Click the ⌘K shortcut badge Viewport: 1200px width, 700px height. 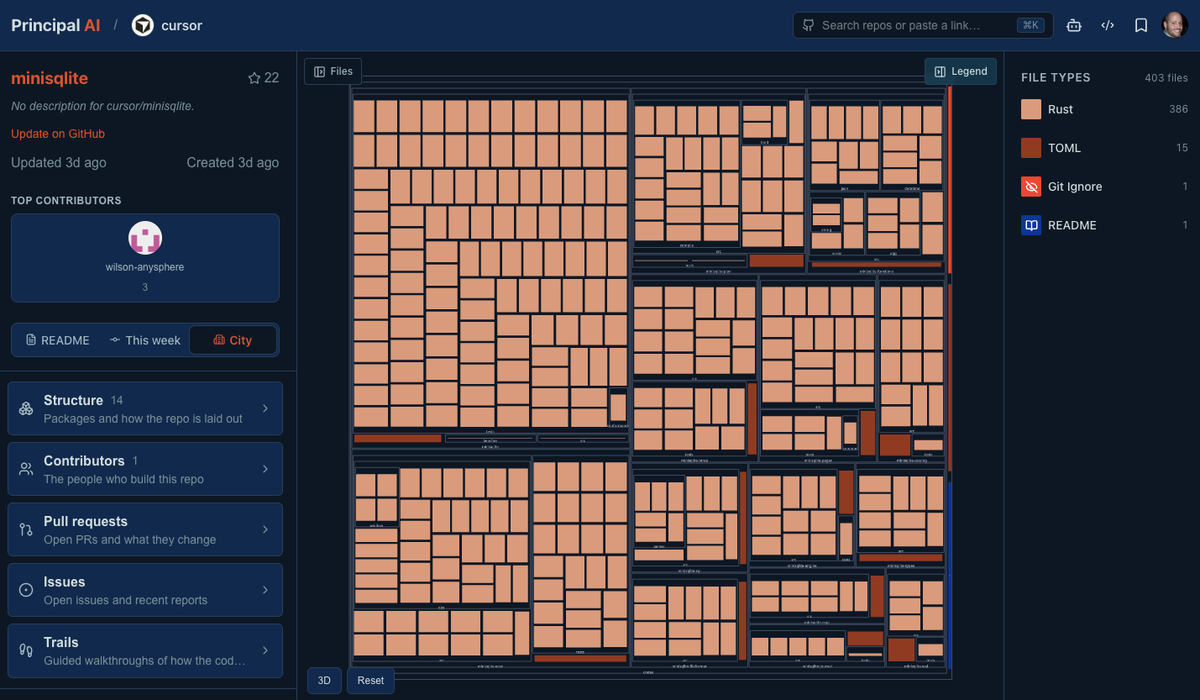pos(1030,25)
